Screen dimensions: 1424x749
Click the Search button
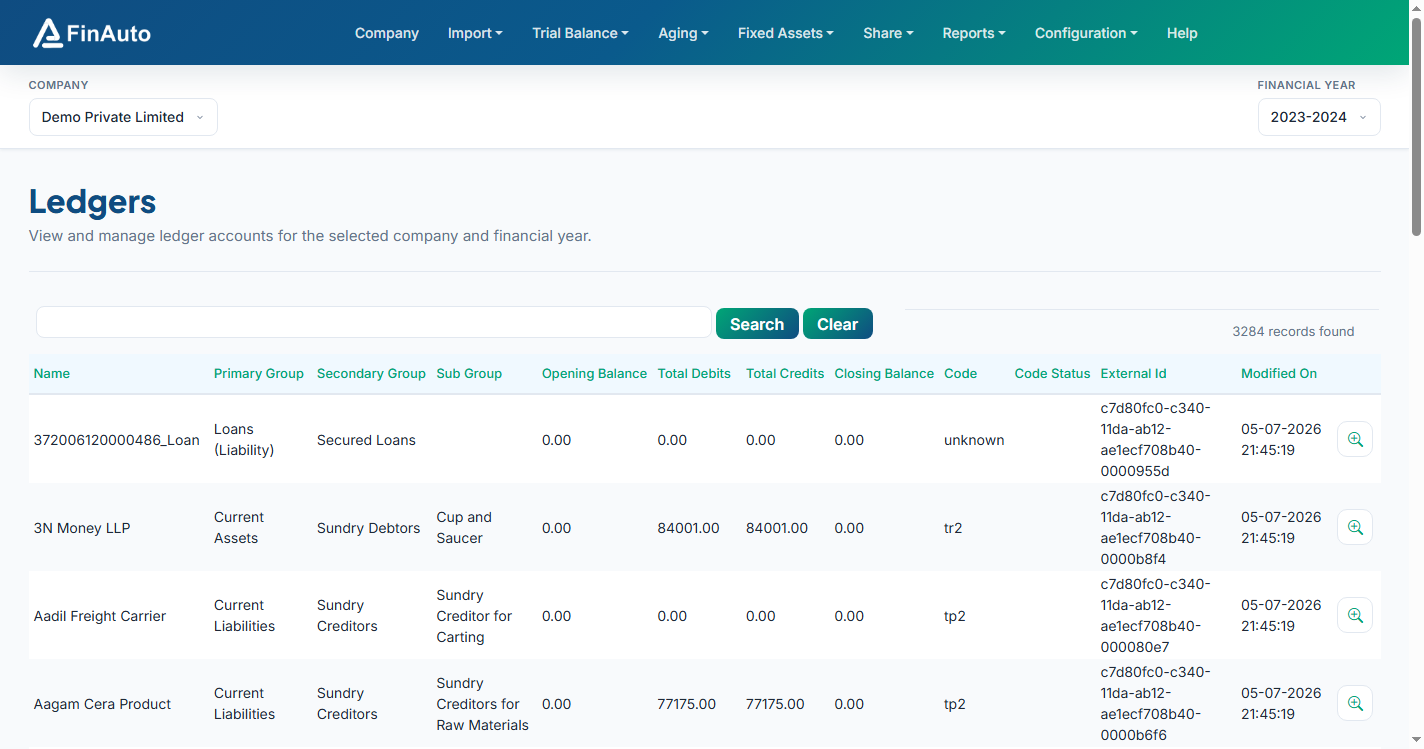pyautogui.click(x=757, y=324)
